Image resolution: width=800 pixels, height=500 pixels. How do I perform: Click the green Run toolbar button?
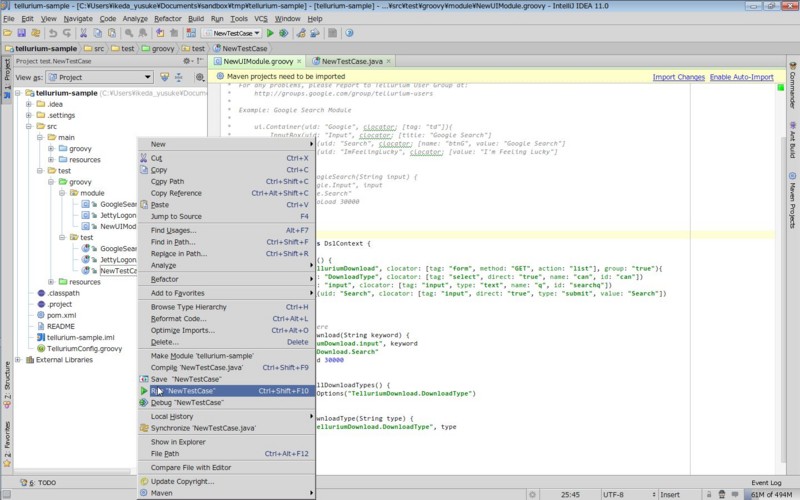[x=270, y=33]
